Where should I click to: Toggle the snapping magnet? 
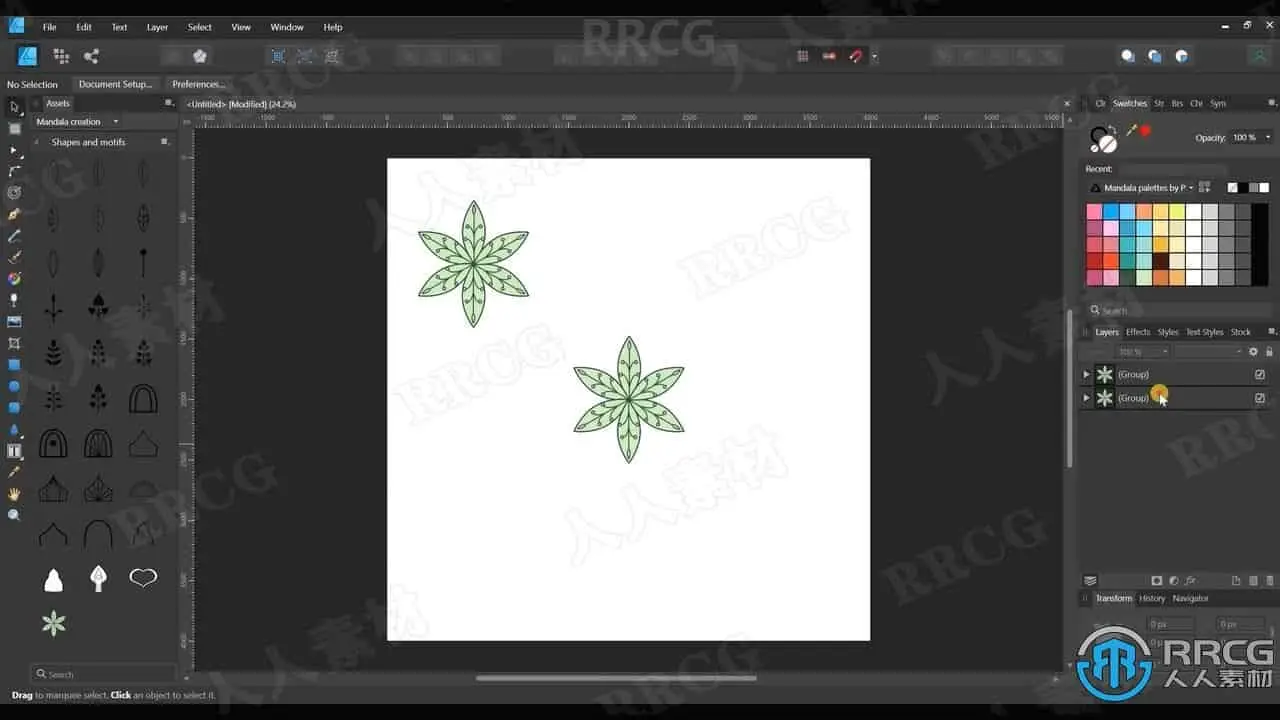(x=855, y=56)
